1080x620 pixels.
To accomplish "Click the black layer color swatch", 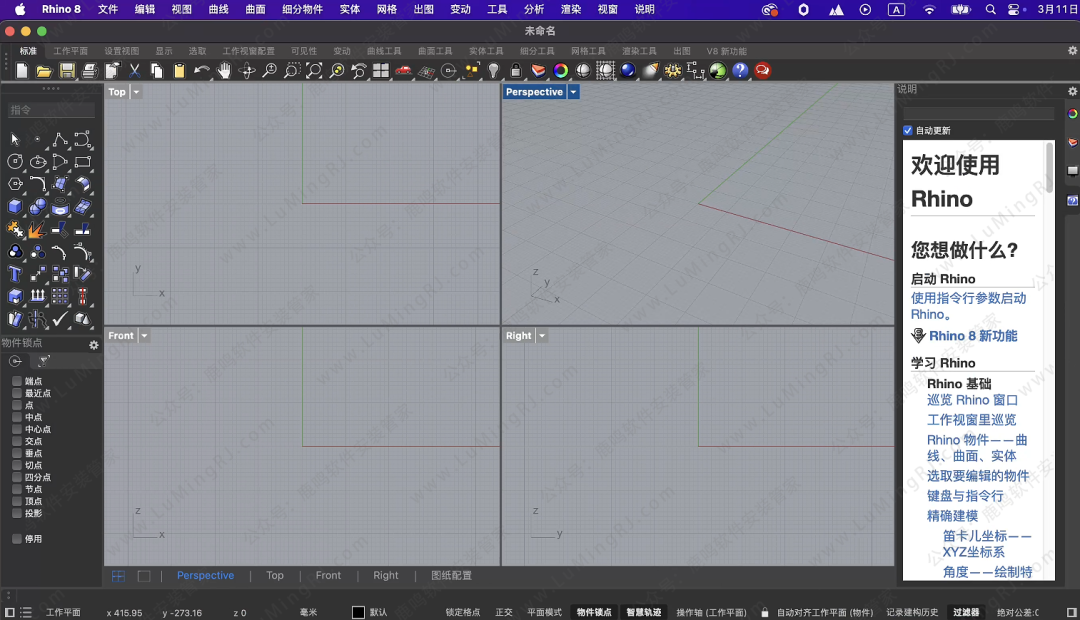I will pos(359,612).
